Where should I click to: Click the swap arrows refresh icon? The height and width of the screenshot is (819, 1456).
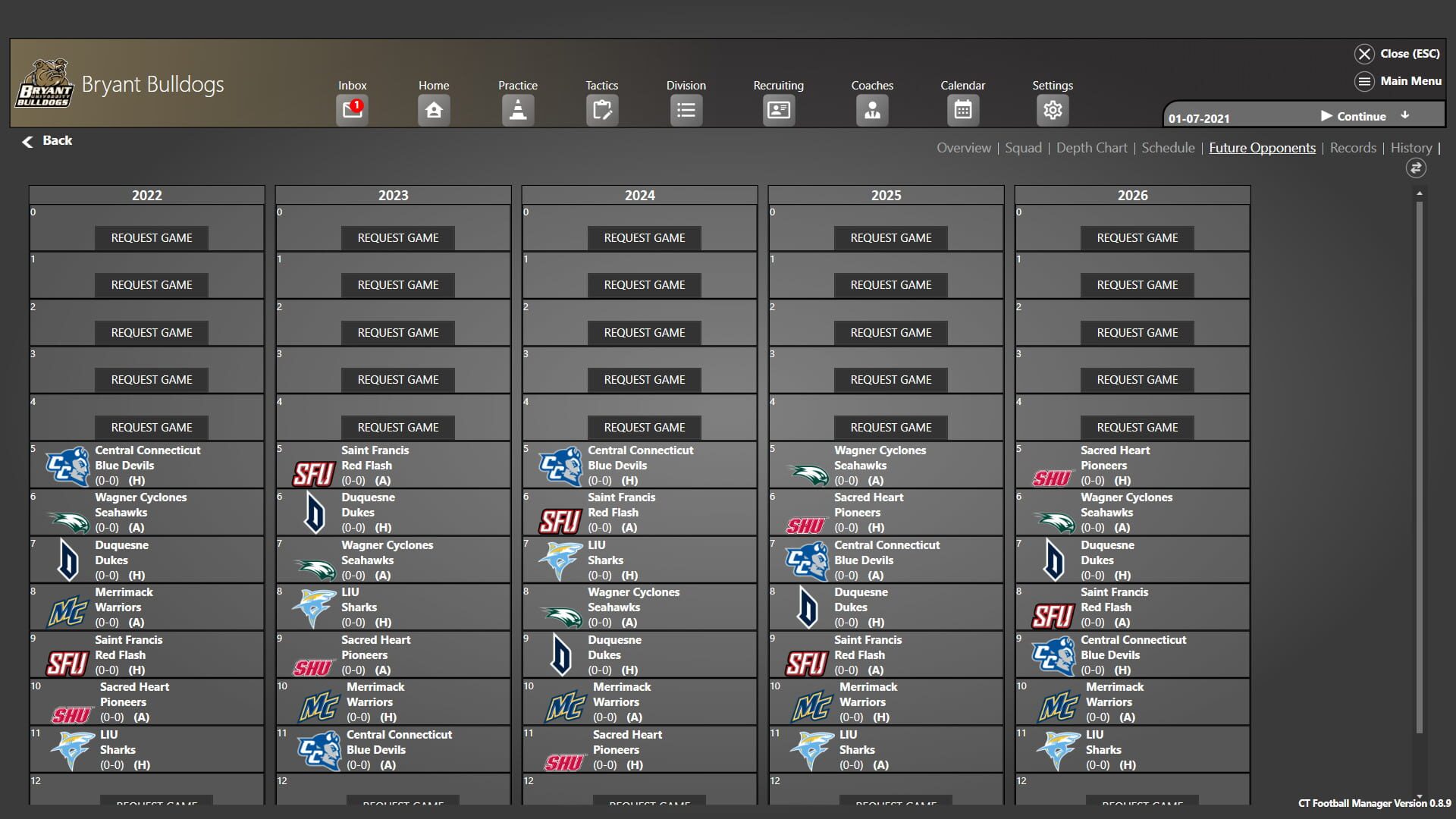tap(1416, 168)
